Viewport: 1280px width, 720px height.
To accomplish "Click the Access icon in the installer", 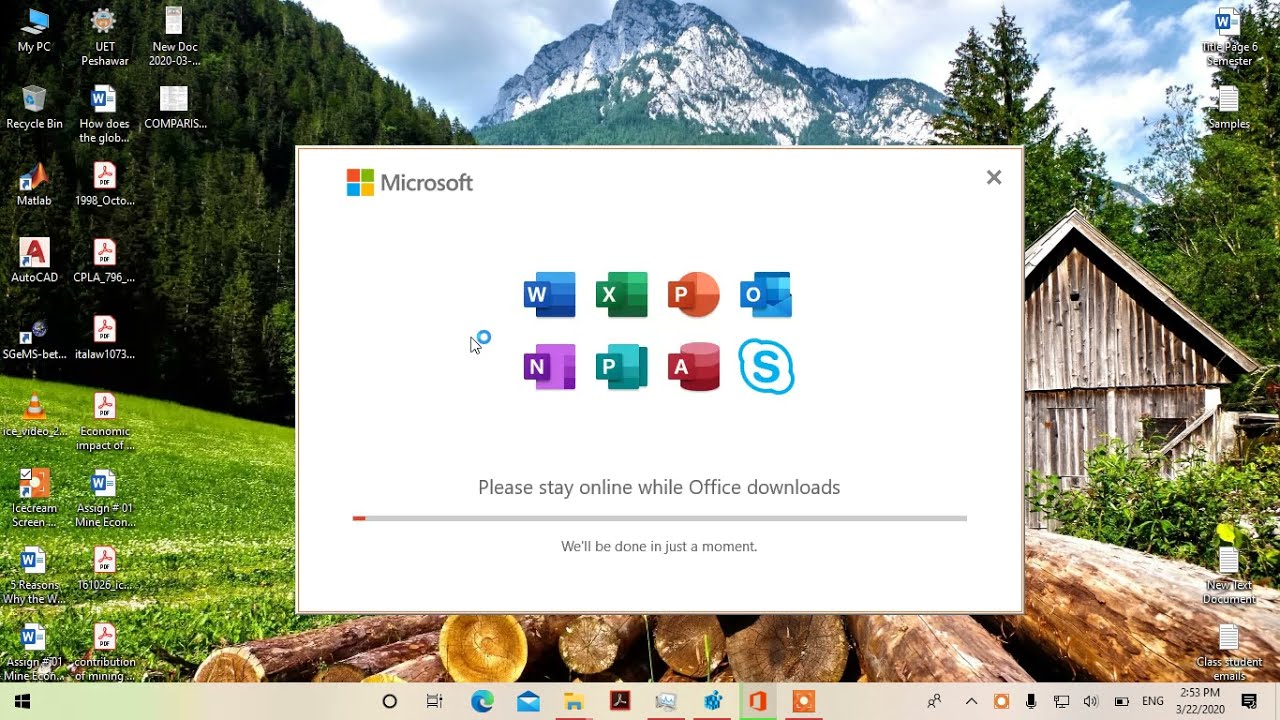I will coord(693,367).
